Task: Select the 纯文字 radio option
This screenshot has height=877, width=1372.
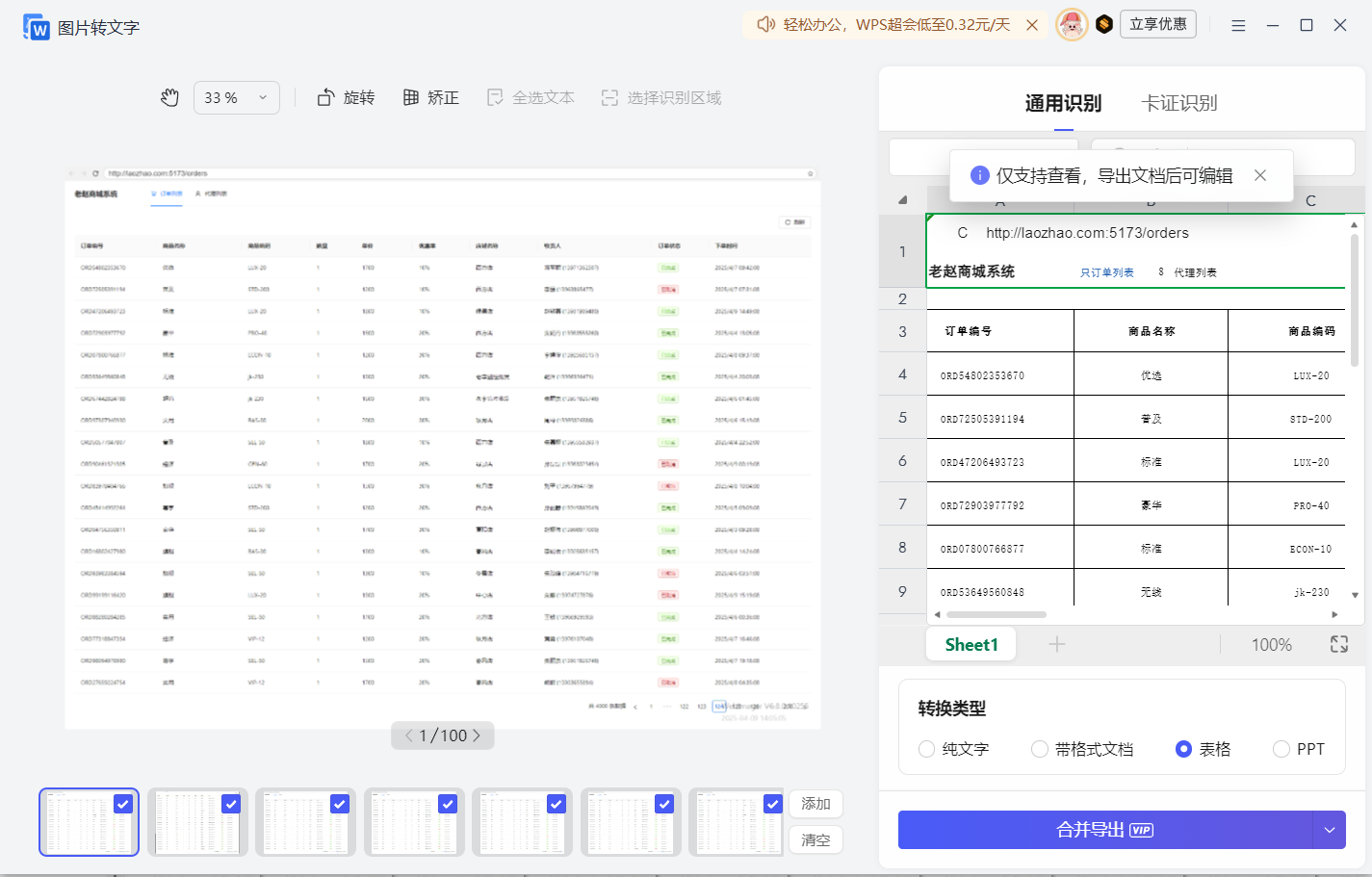Action: [x=926, y=749]
